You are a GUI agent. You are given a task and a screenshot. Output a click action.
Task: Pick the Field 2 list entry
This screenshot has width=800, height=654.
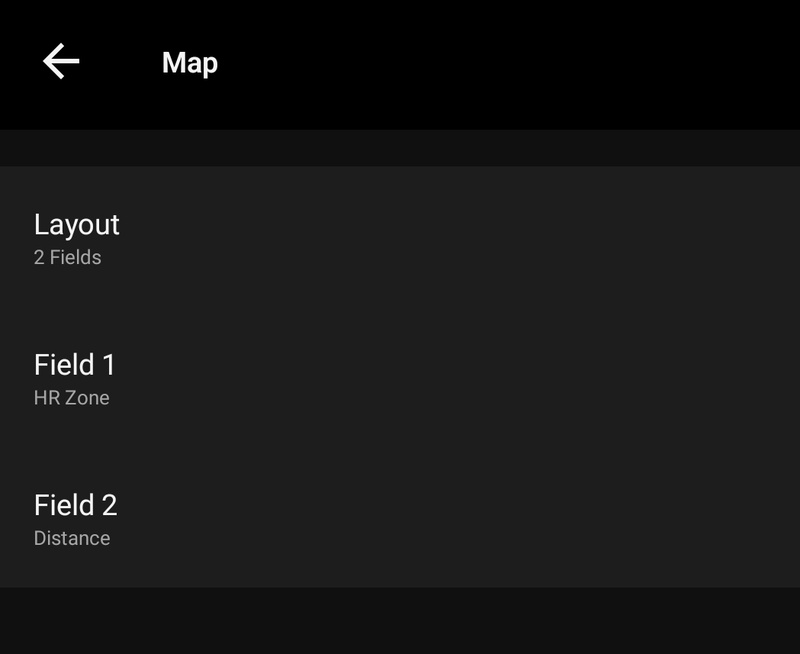400,517
